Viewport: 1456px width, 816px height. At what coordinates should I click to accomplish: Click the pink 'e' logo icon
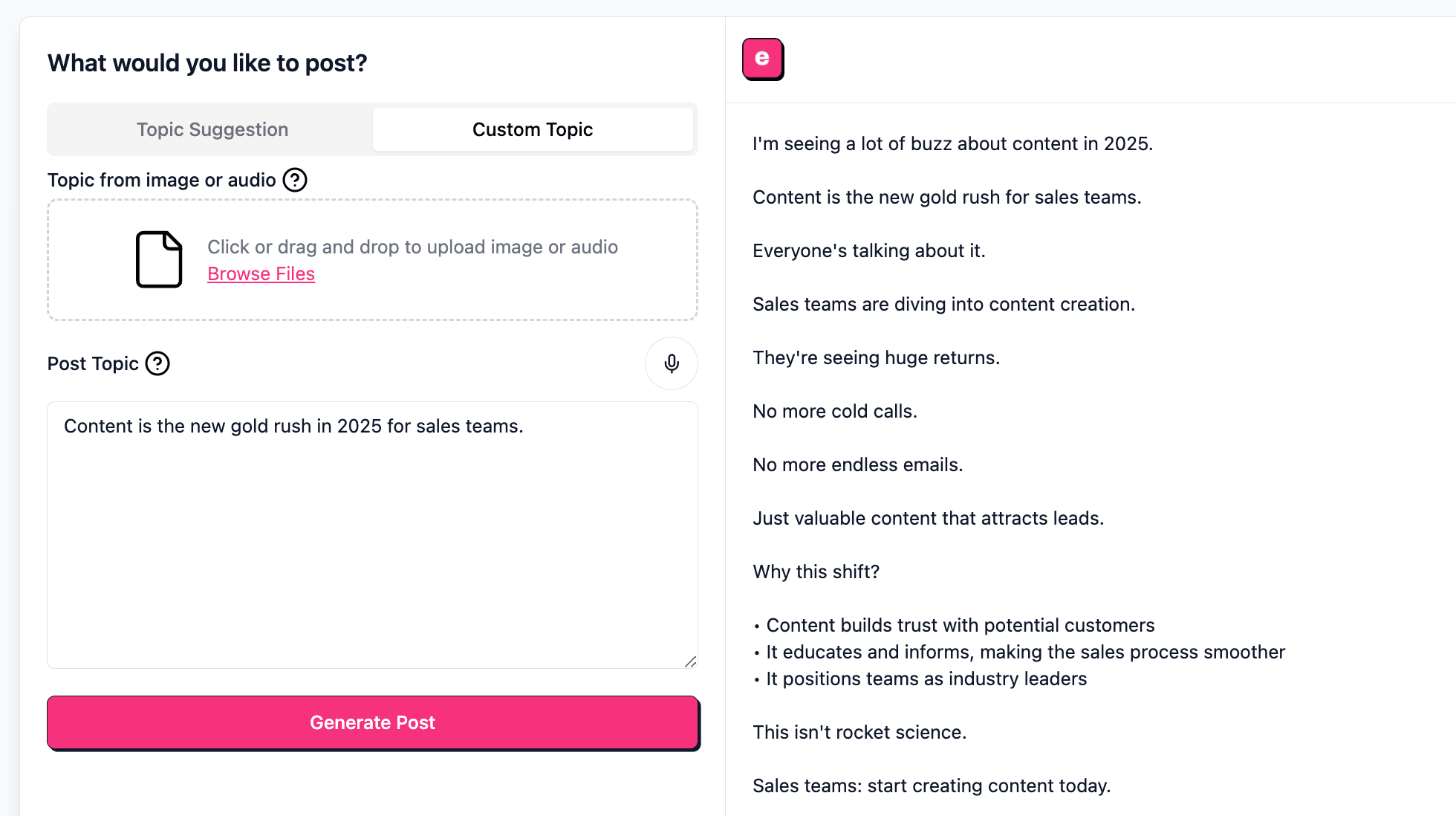click(762, 59)
